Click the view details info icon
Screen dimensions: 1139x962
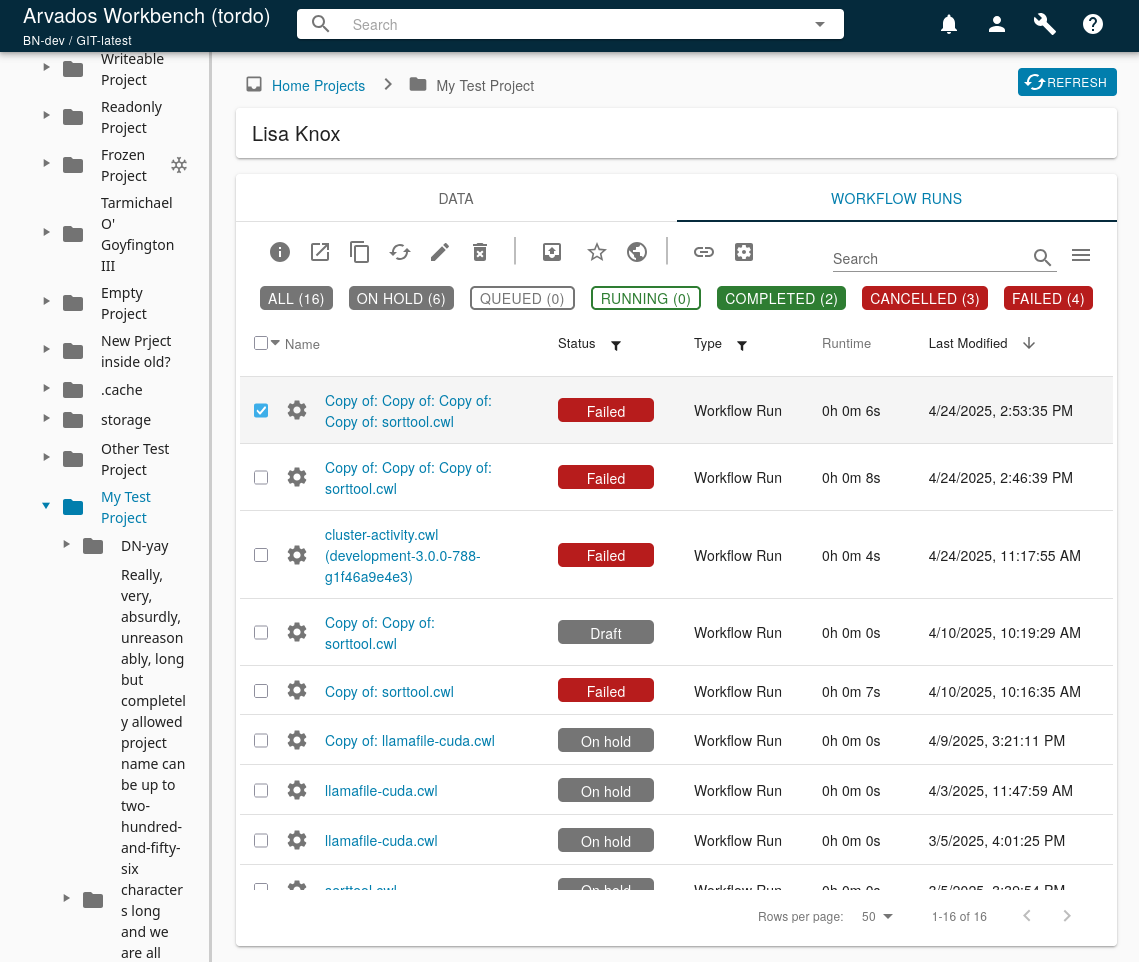(280, 252)
